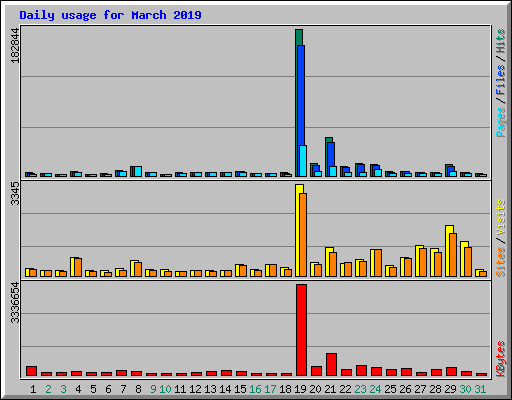
Task: Click green weekend day label 2
Action: point(48,389)
